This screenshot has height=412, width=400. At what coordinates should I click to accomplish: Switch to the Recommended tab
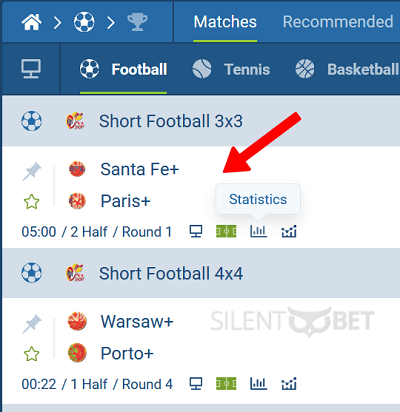pos(338,22)
